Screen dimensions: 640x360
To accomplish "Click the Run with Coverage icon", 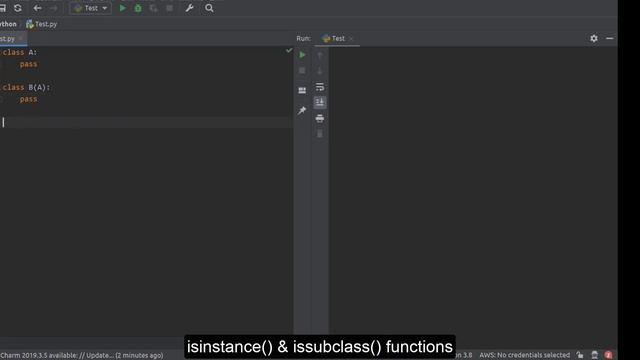I will 153,8.
